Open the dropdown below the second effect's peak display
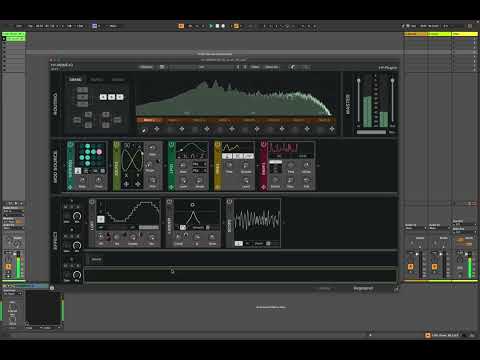The height and width of the screenshot is (360, 480). 198,227
